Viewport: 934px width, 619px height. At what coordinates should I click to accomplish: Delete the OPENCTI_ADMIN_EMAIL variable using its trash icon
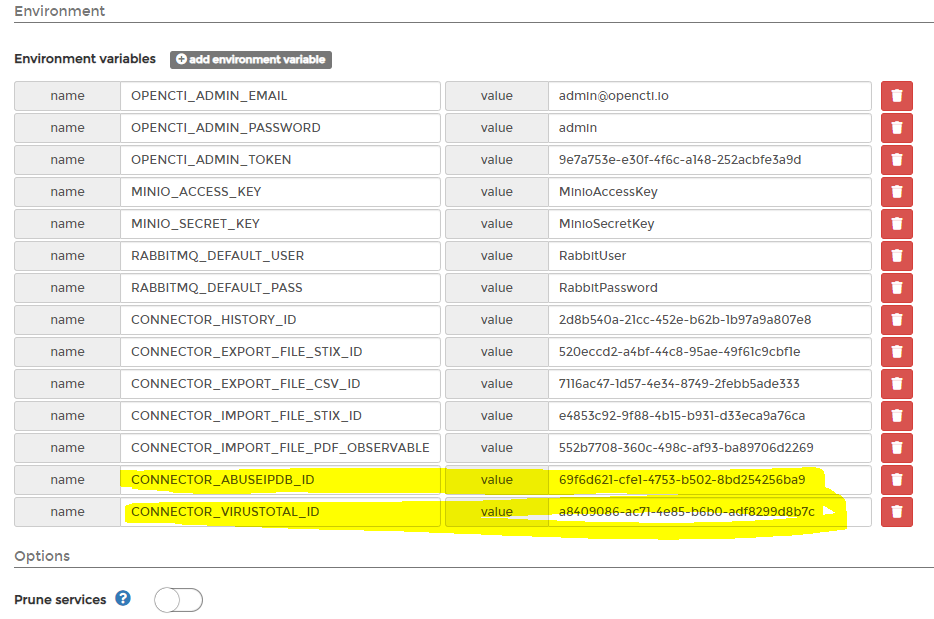(x=897, y=95)
